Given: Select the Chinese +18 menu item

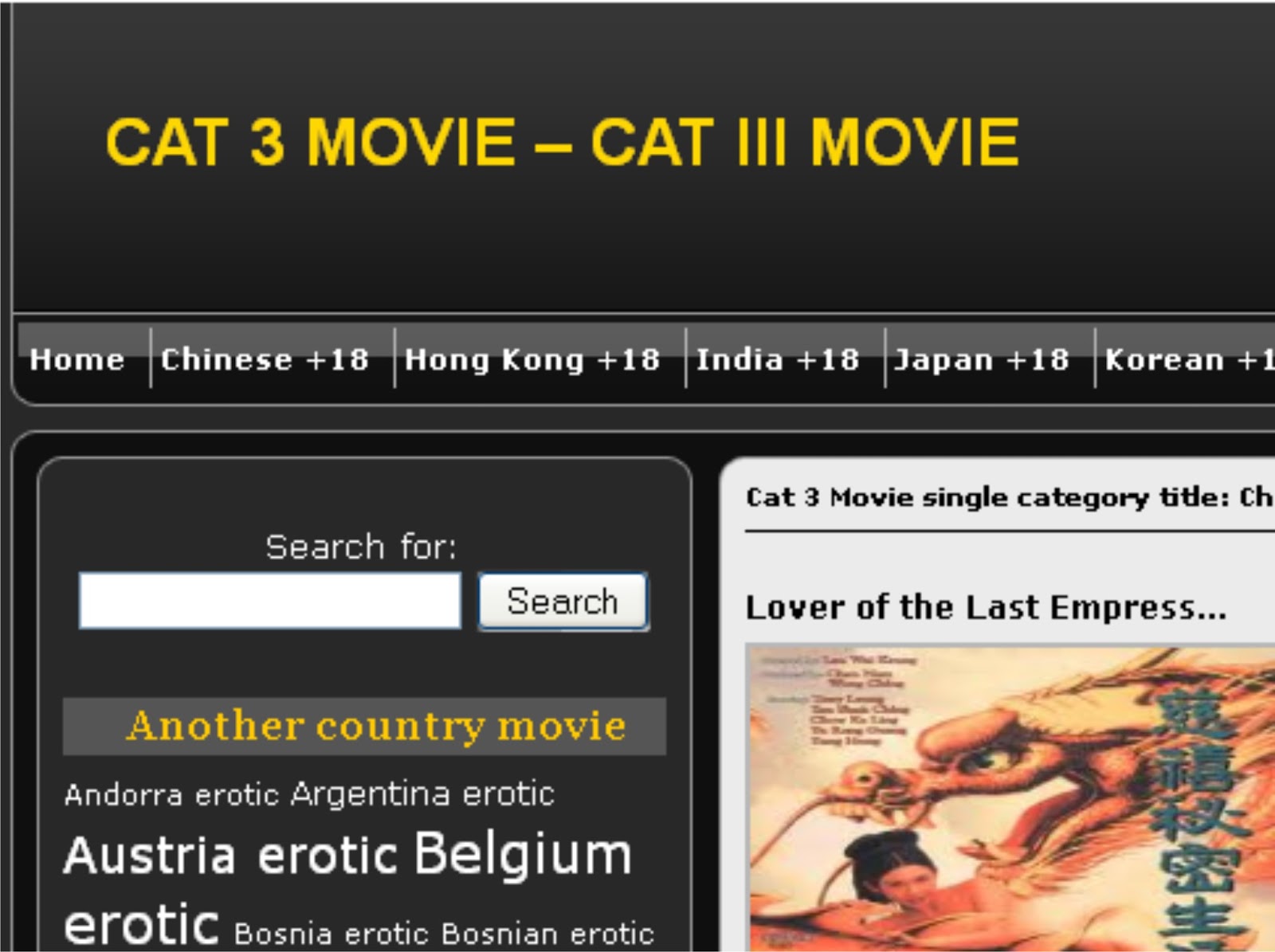Looking at the screenshot, I should (x=265, y=360).
